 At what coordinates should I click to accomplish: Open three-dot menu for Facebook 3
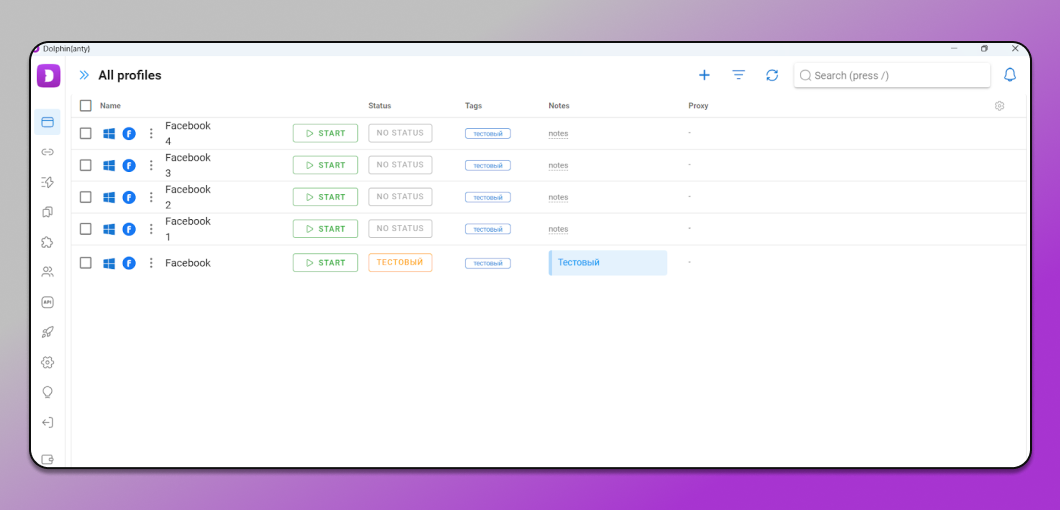pos(151,165)
